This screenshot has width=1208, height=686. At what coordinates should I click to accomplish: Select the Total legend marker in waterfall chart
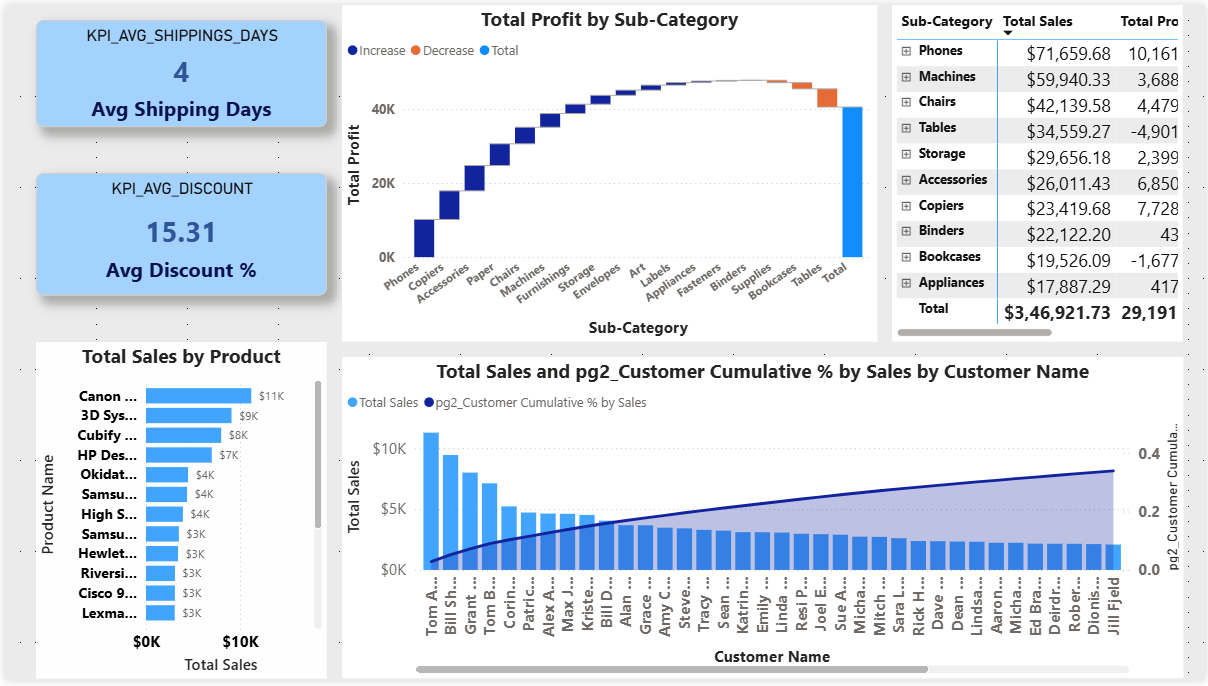(x=484, y=50)
